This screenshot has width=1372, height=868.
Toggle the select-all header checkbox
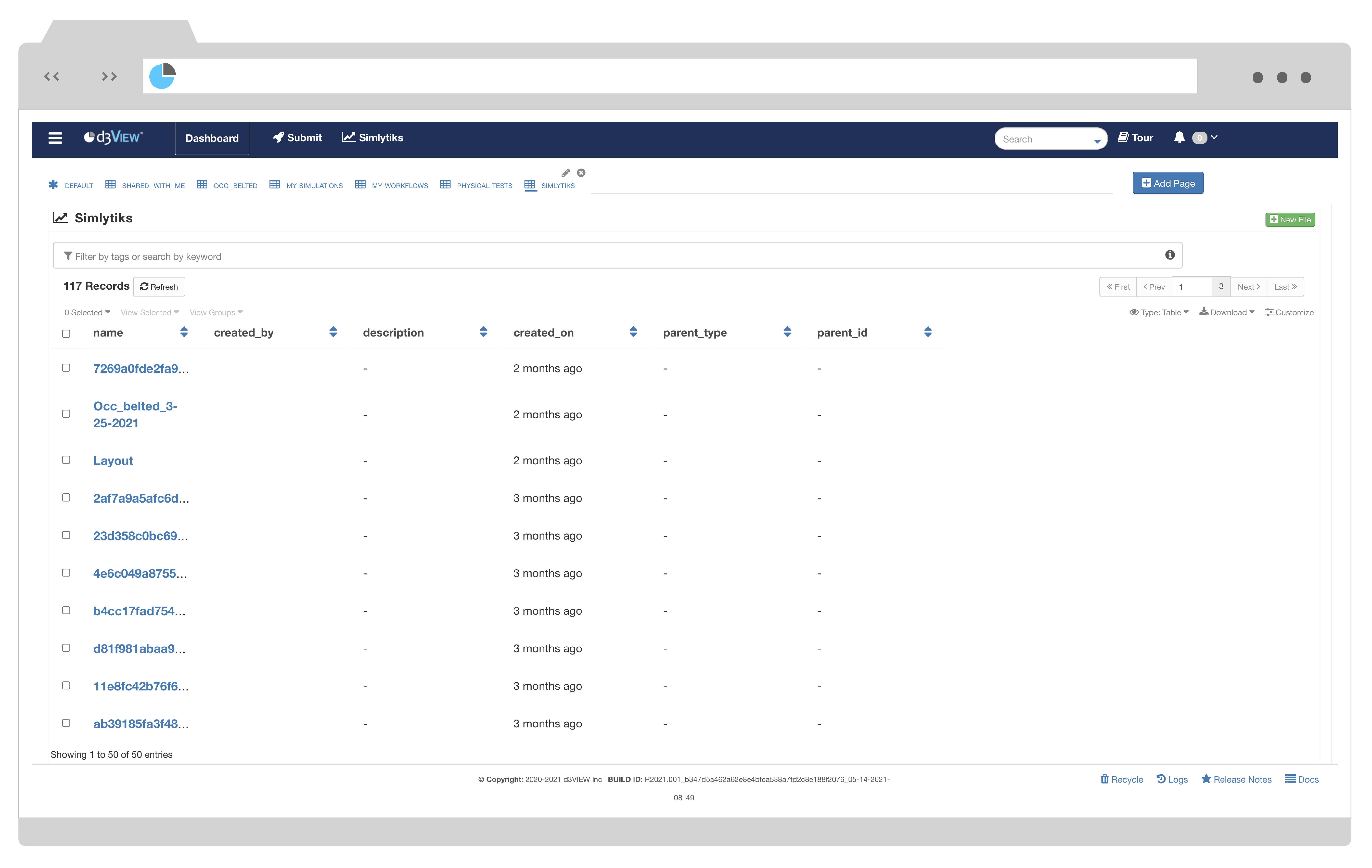pos(66,334)
